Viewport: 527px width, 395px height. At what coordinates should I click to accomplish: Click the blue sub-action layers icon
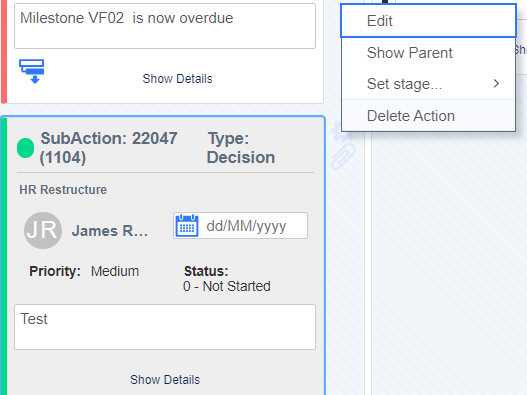(32, 71)
